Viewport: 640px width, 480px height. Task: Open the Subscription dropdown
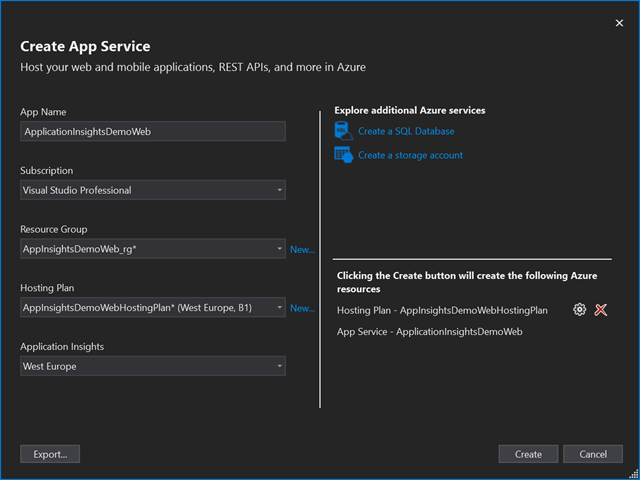coord(153,190)
